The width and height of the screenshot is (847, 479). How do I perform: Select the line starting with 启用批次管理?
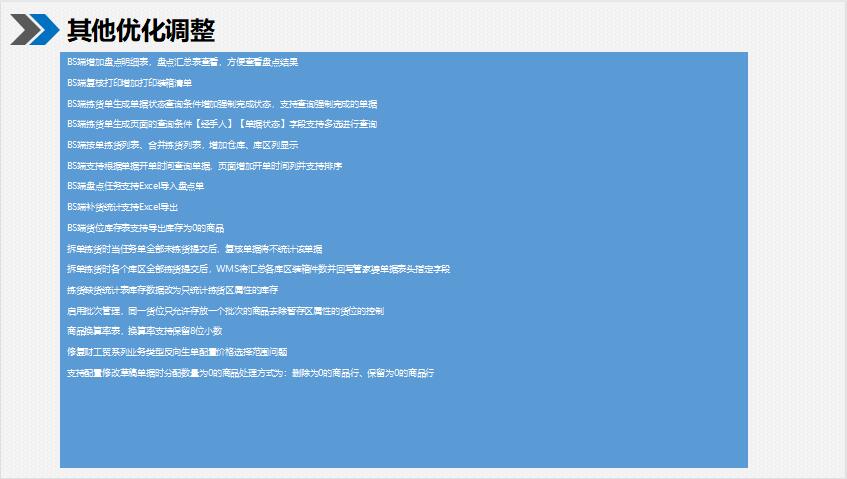pyautogui.click(x=226, y=311)
